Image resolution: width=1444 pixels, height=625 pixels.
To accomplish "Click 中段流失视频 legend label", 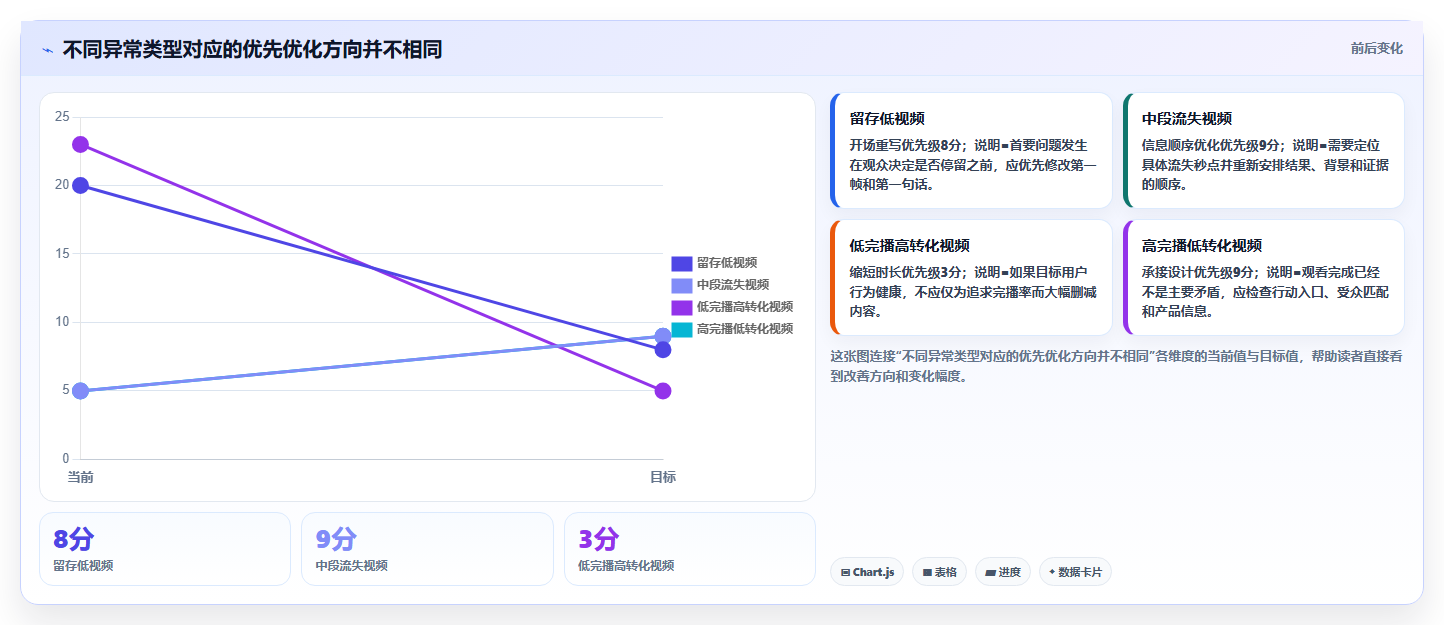I will click(733, 285).
